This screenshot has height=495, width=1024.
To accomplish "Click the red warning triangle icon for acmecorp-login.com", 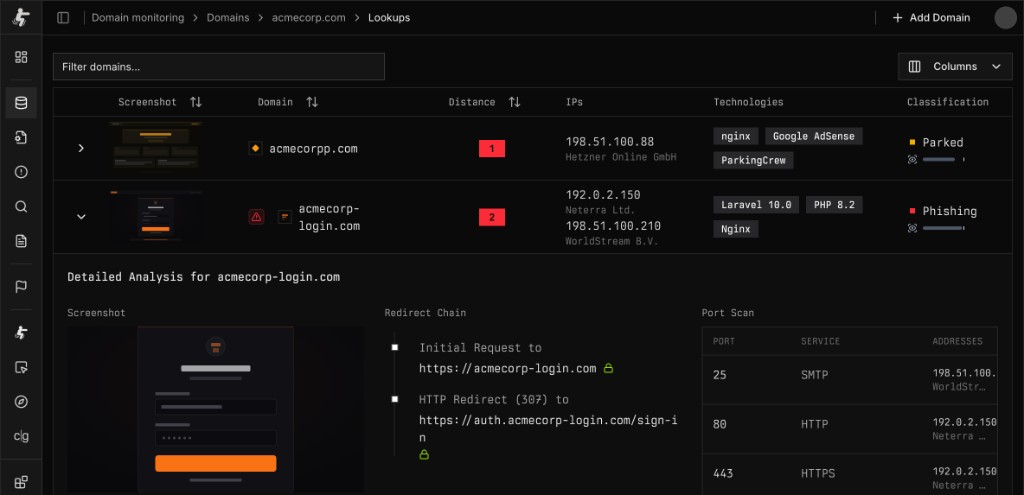I will [x=257, y=217].
